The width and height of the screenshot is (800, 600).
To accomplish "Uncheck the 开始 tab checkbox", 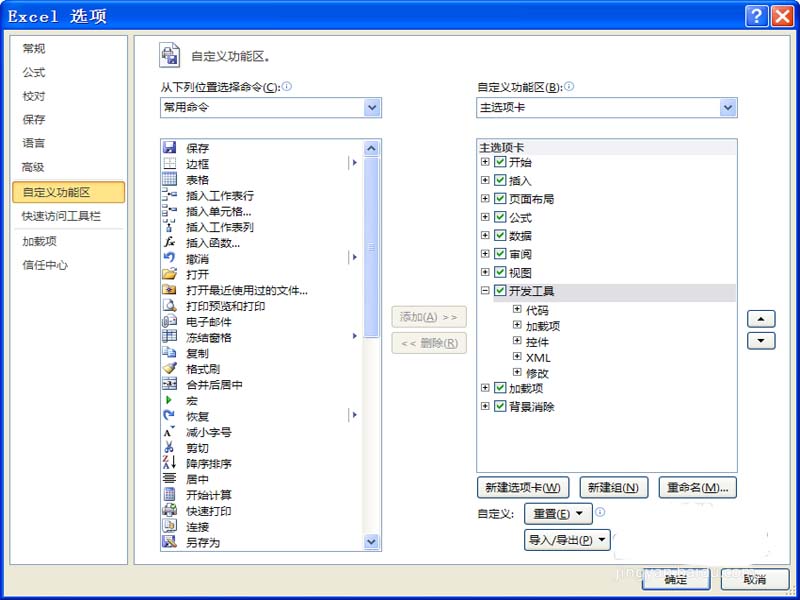I will click(x=500, y=162).
